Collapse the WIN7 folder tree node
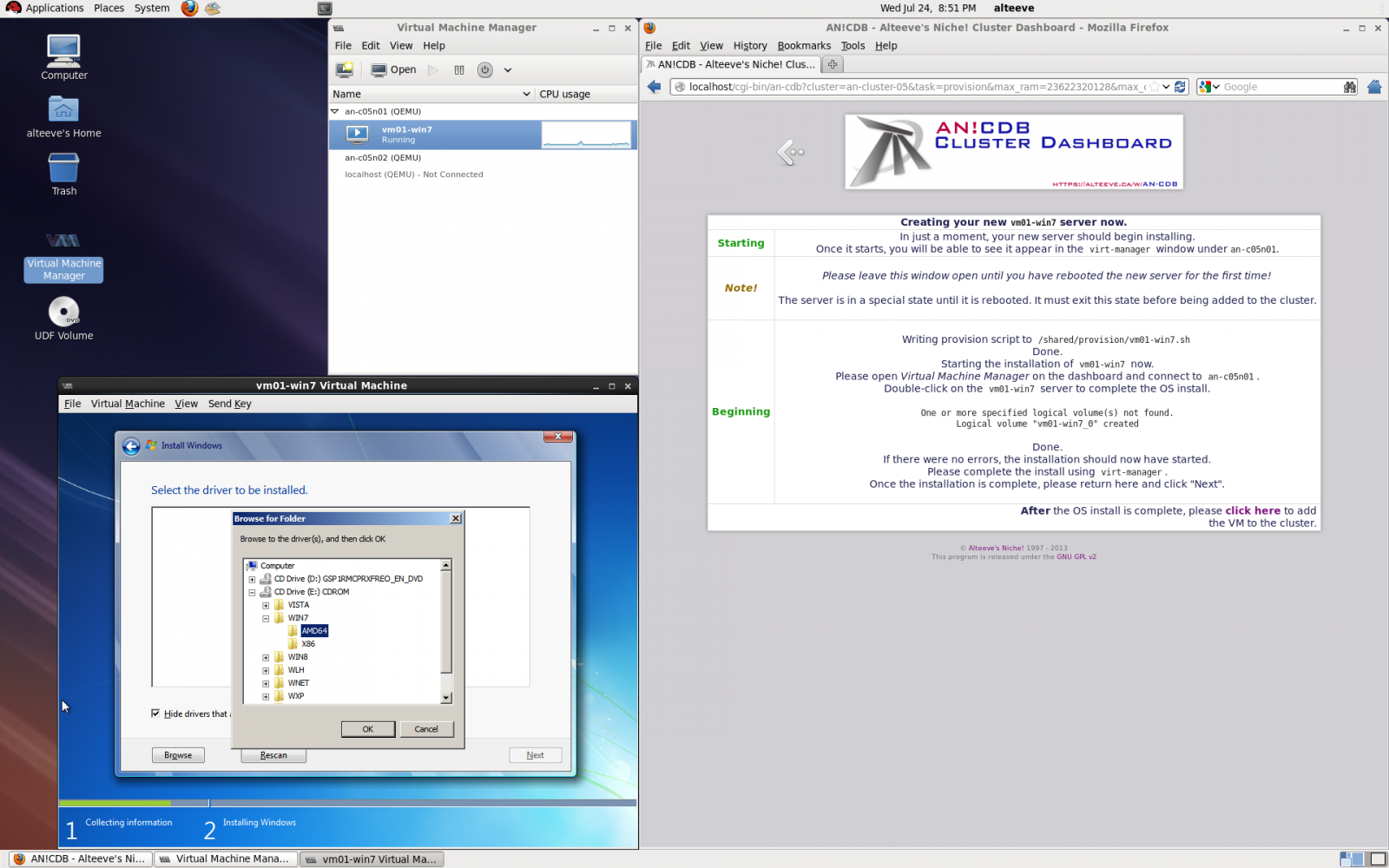The height and width of the screenshot is (868, 1389). pos(266,619)
